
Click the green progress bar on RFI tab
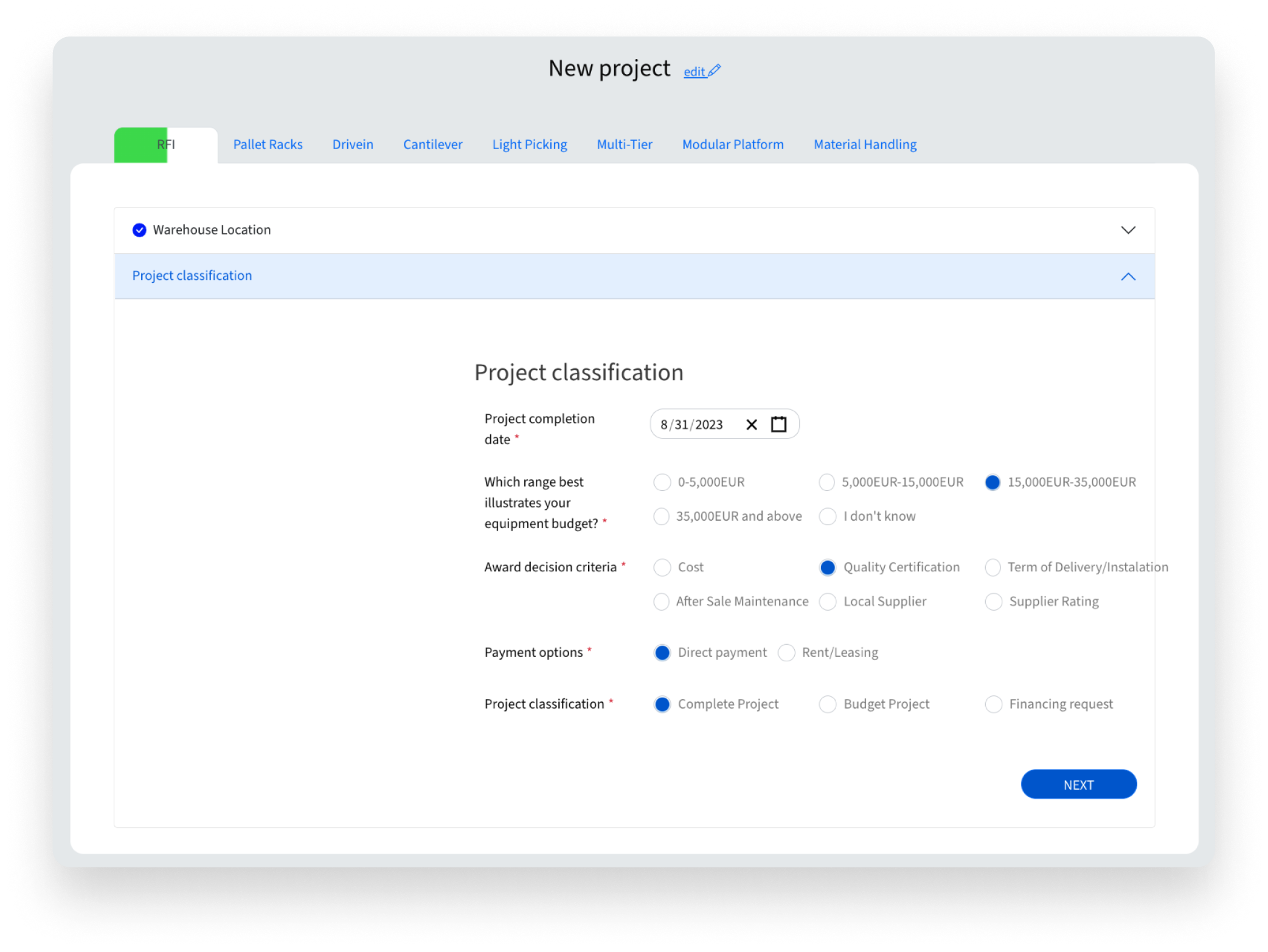tap(140, 145)
